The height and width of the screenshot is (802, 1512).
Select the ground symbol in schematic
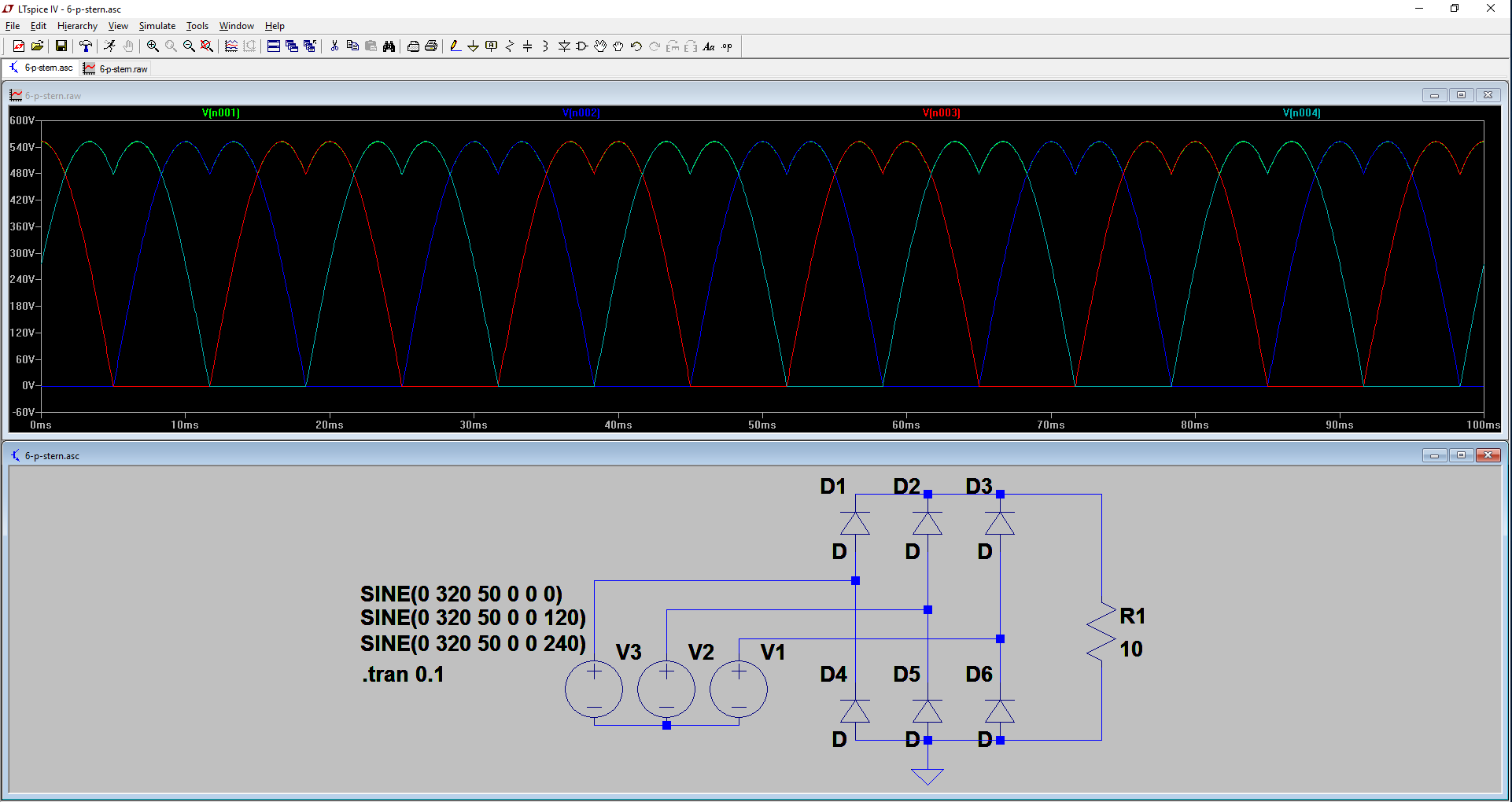click(927, 775)
